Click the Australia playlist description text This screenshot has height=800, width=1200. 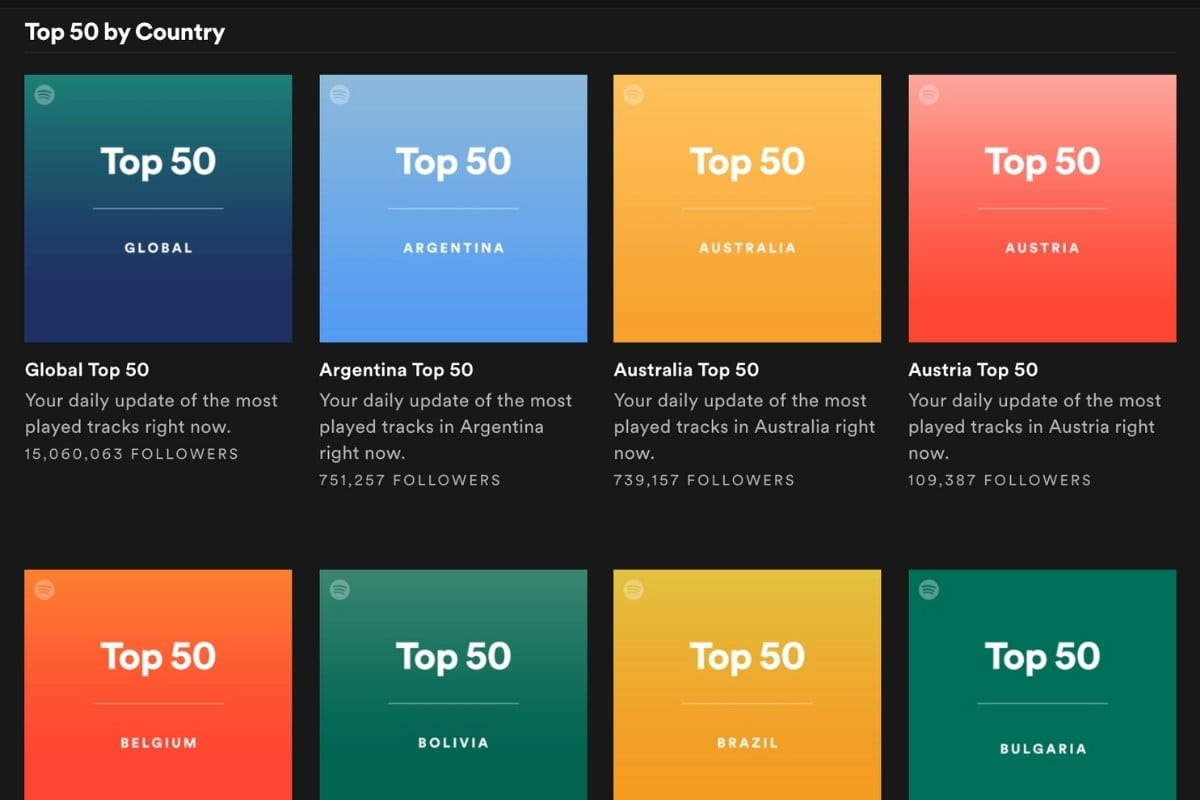tap(744, 427)
